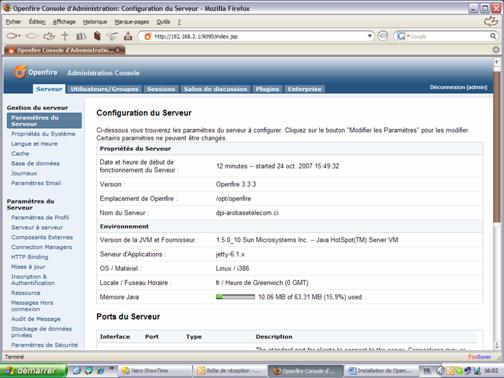
Task: Open Paramètres de Profil sidebar link
Action: point(40,218)
